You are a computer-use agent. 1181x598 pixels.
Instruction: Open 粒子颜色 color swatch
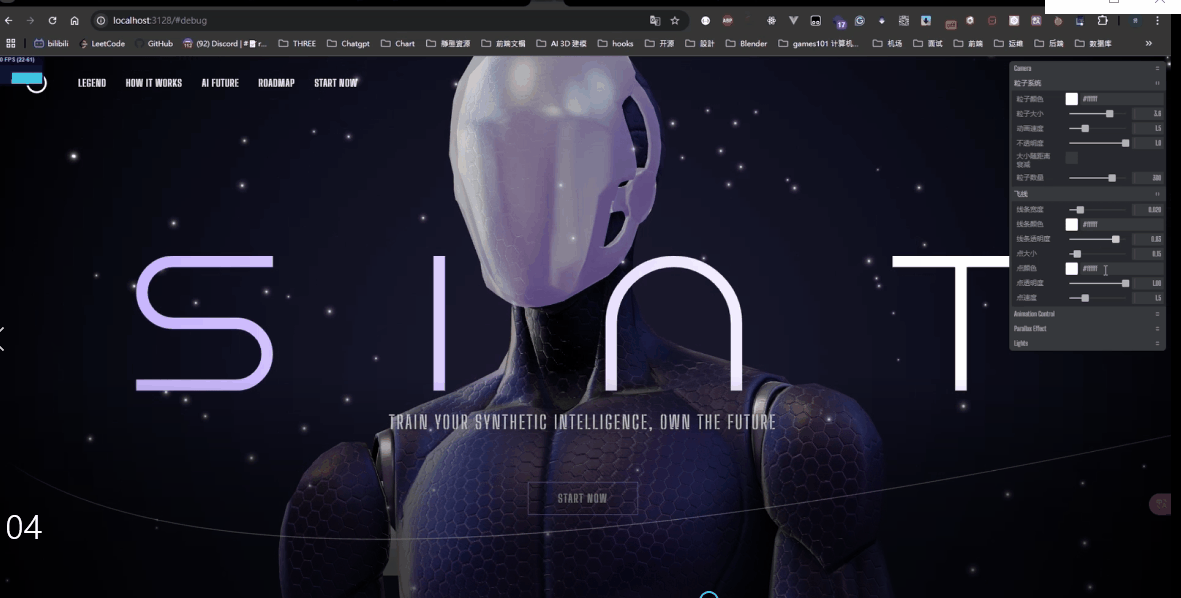tap(1072, 99)
